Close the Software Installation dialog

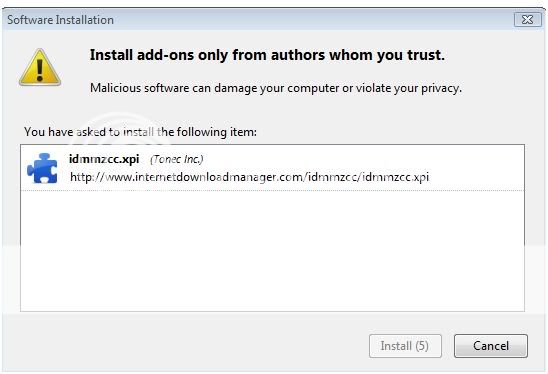point(527,20)
